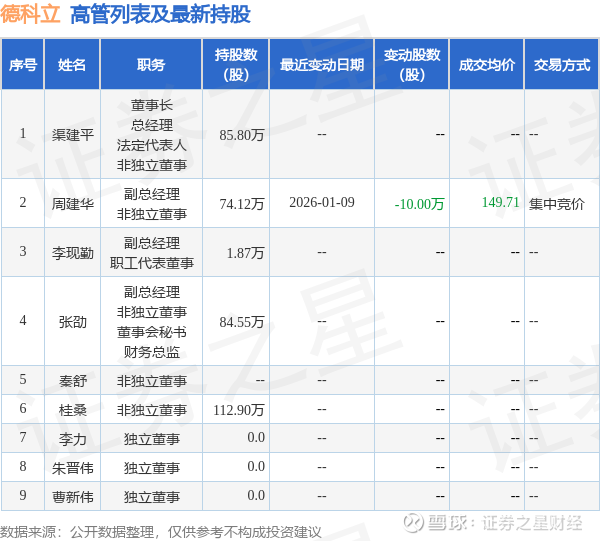Viewport: 600px width, 541px height.
Task: Select the 最近变动日期 column header
Action: pos(322,65)
